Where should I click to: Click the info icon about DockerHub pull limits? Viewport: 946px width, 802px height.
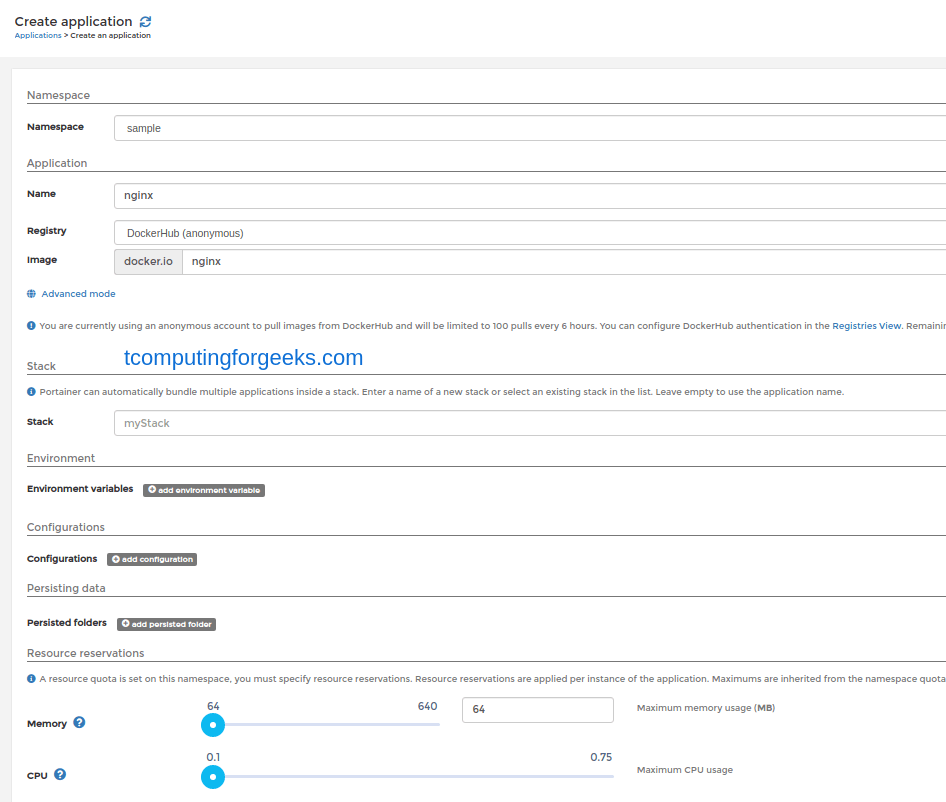pos(33,325)
